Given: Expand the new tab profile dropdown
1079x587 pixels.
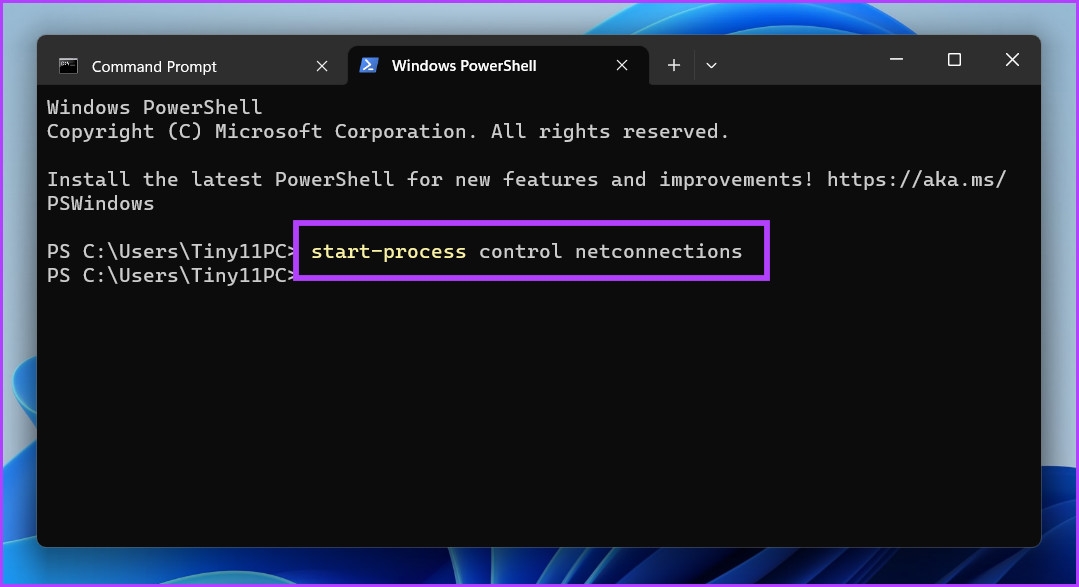Looking at the screenshot, I should coord(712,65).
